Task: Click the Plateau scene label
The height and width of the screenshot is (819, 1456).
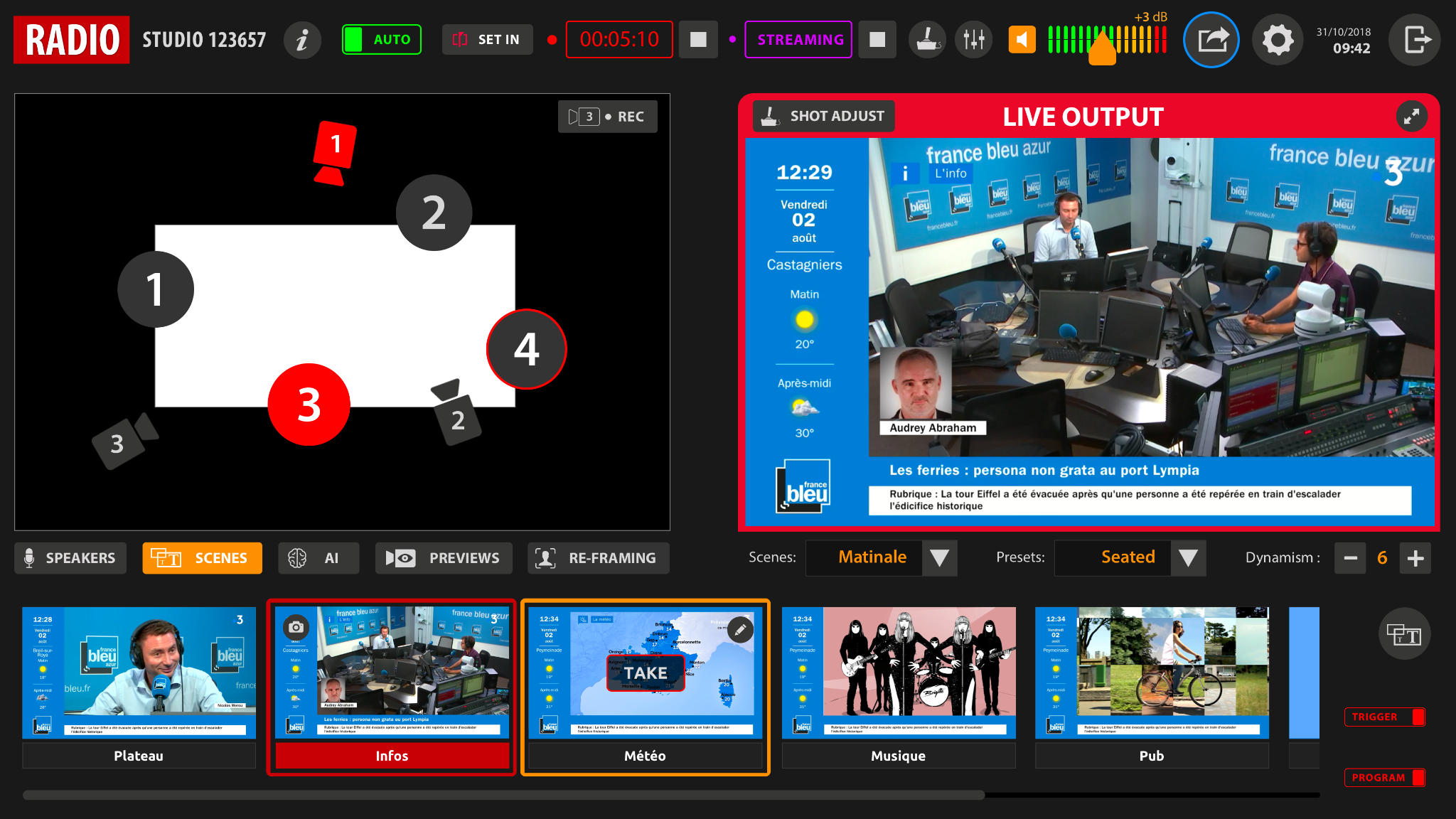Action: point(139,756)
